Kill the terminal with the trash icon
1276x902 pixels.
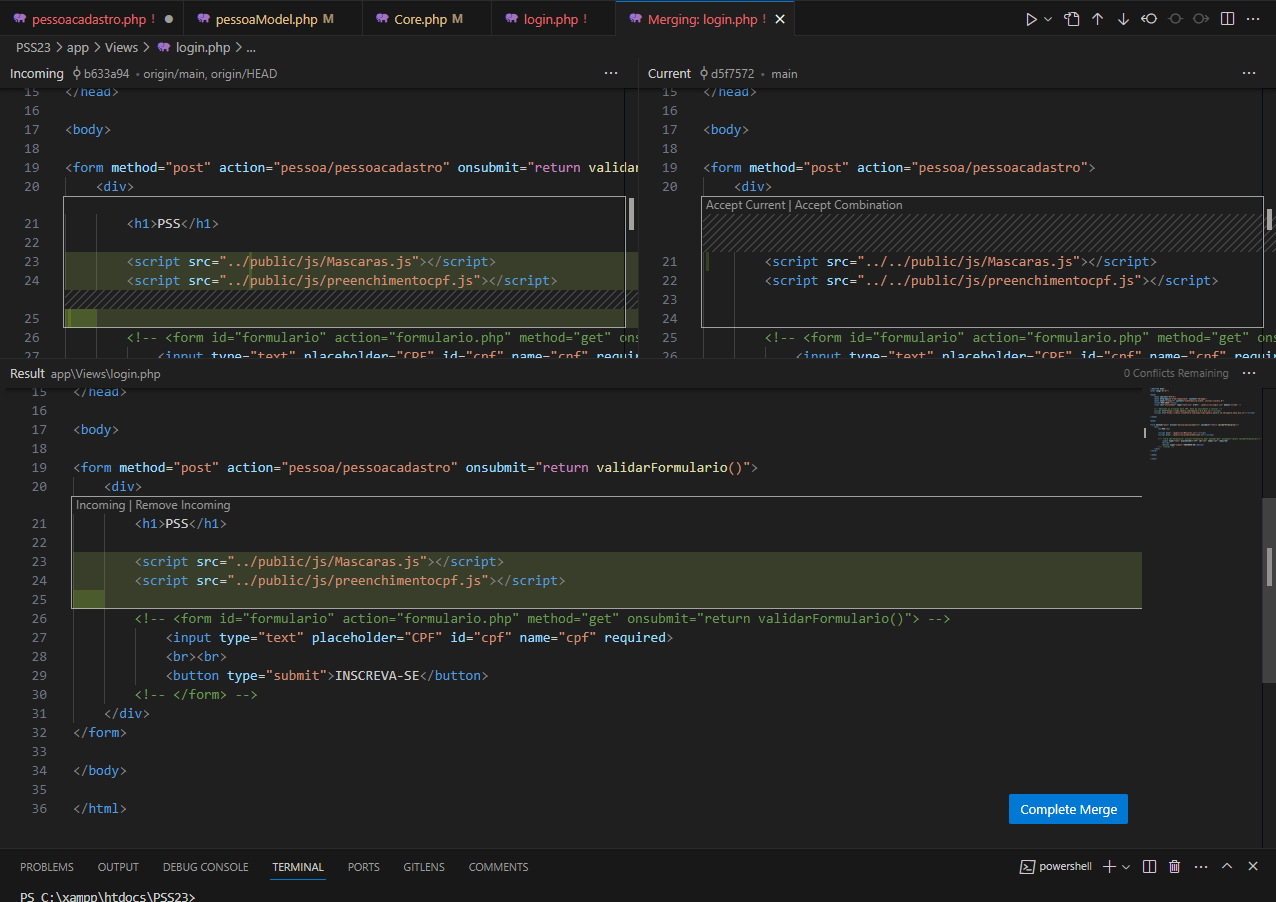click(x=1175, y=867)
